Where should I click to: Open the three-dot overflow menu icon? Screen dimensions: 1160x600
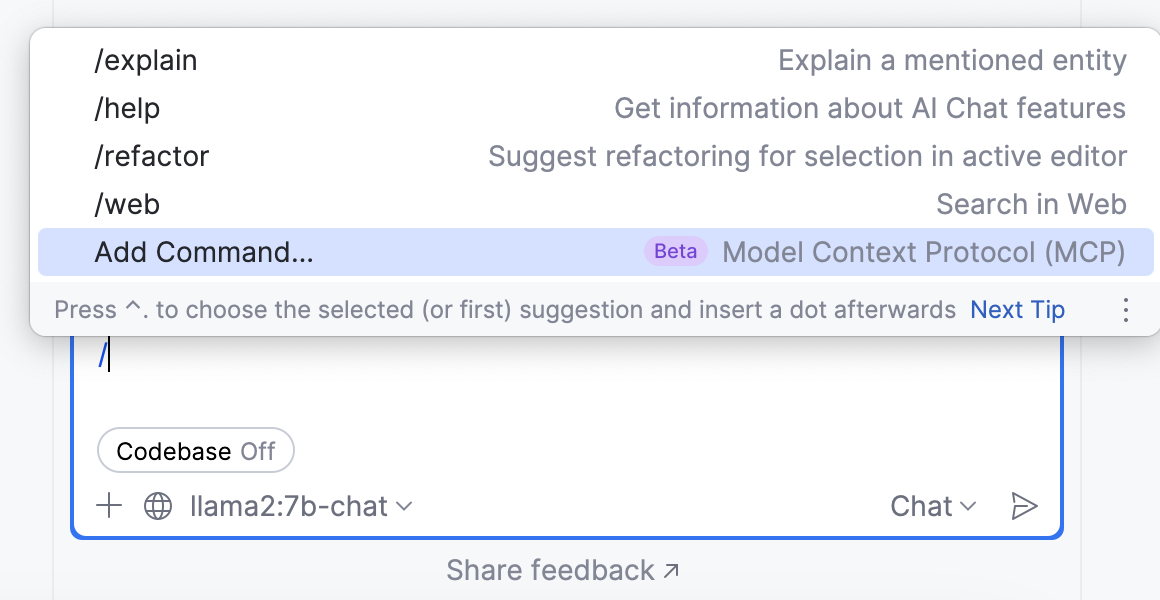point(1126,310)
